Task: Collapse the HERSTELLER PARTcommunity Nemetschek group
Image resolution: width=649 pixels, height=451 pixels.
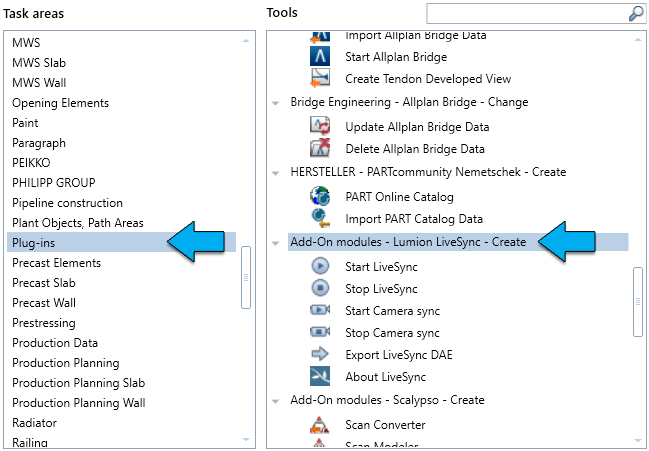Action: coord(276,173)
